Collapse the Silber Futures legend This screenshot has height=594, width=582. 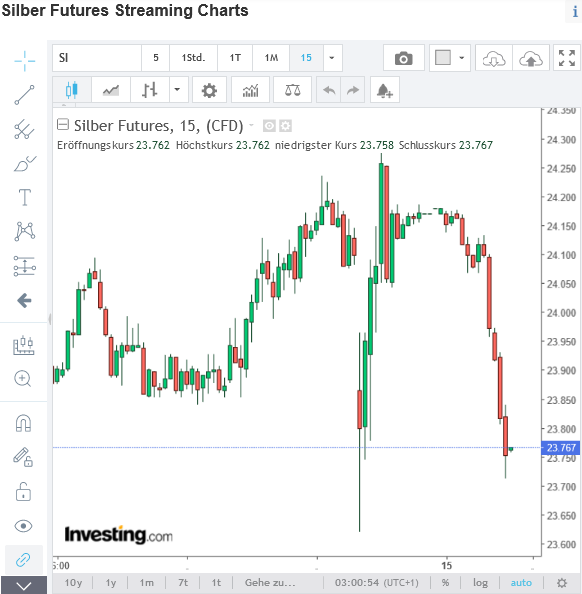(x=63, y=124)
